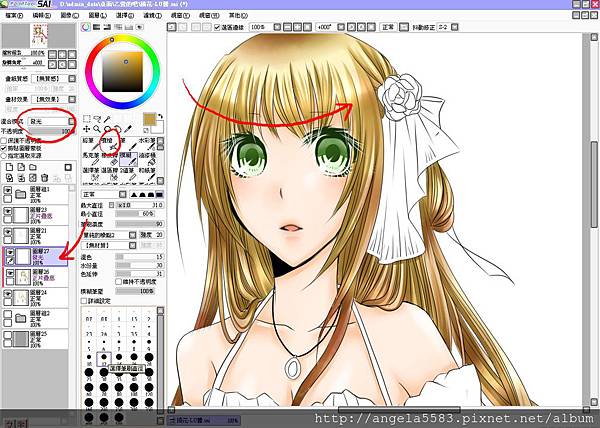This screenshot has height=428, width=600.
Task: Toggle the 指定選取來源 option
Action: pyautogui.click(x=4, y=156)
